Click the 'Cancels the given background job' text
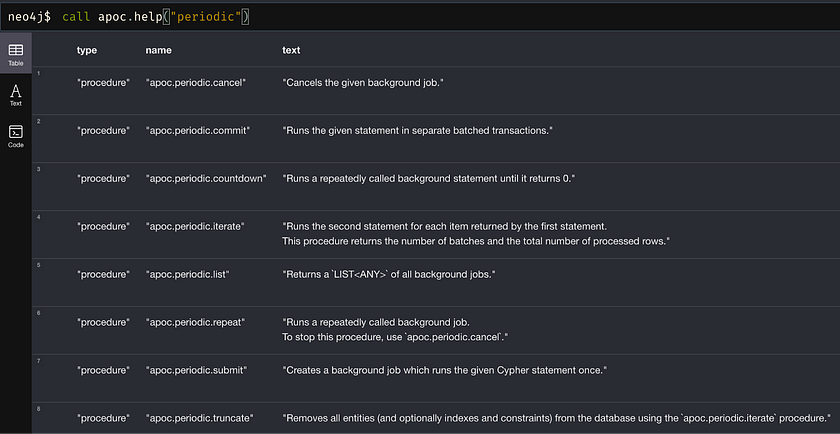The width and height of the screenshot is (840, 434). coord(363,82)
